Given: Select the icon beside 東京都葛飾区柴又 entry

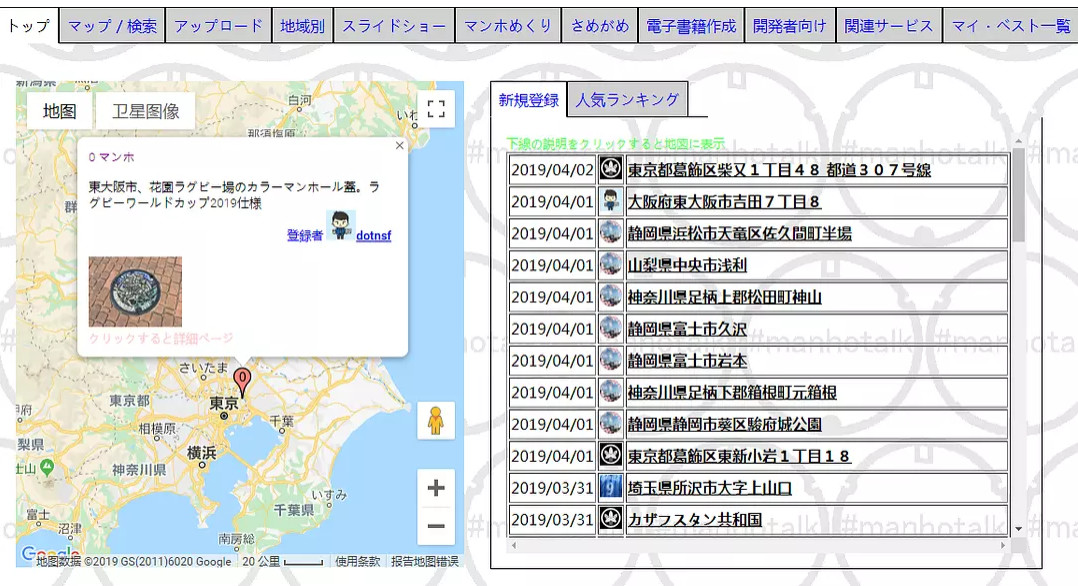Looking at the screenshot, I should [x=610, y=169].
